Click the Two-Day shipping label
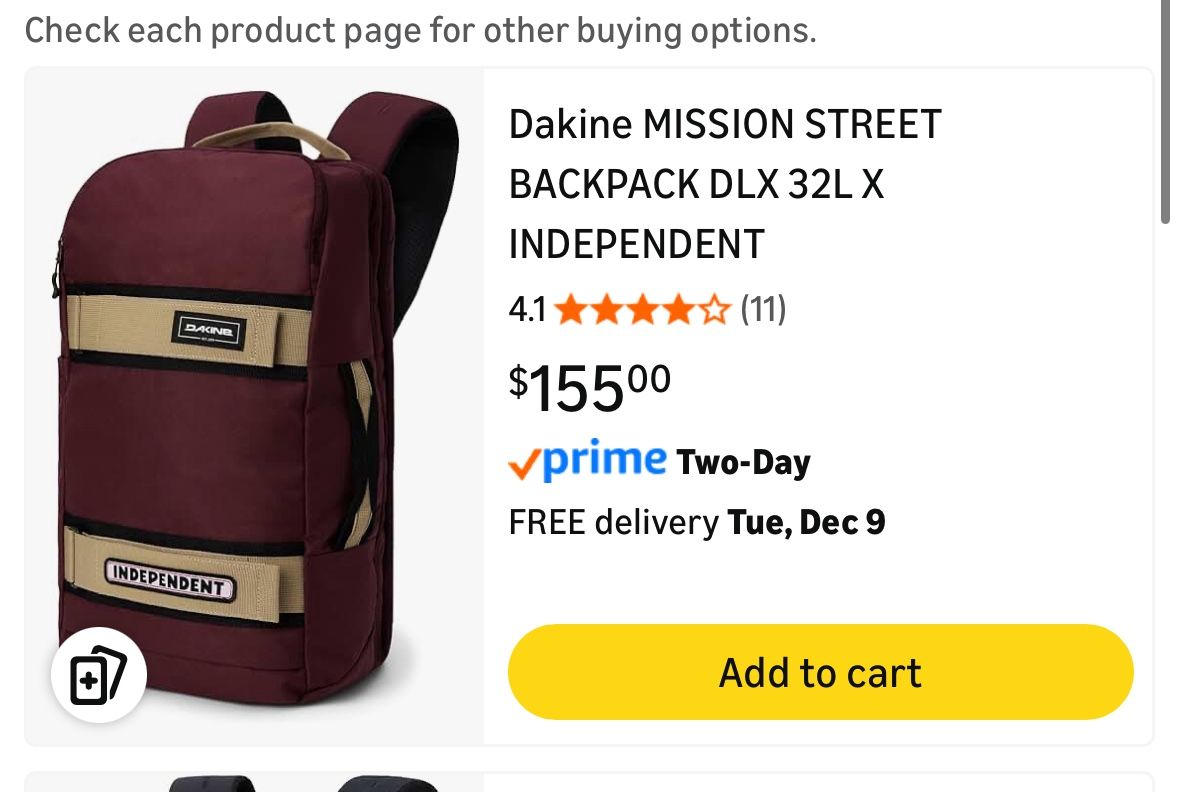 pyautogui.click(x=745, y=461)
